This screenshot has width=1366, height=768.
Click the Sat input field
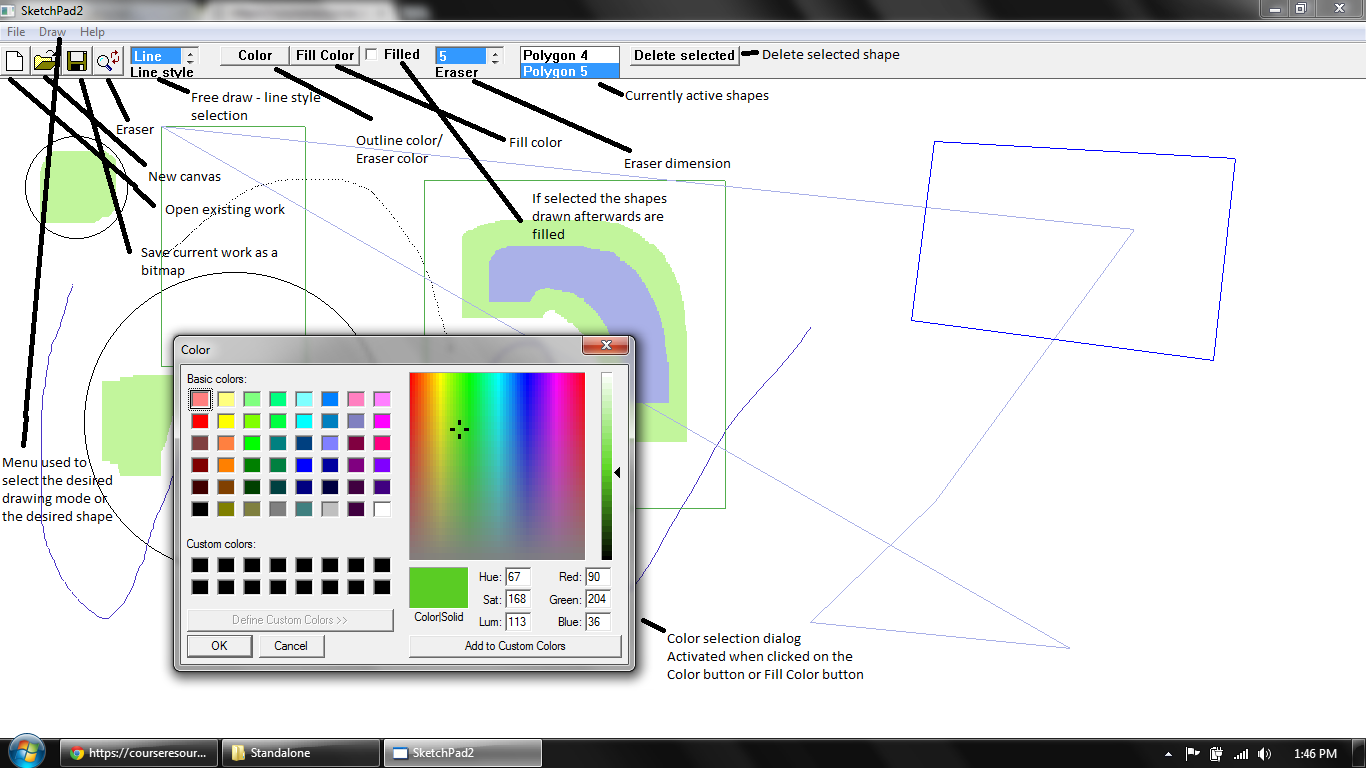[x=518, y=599]
